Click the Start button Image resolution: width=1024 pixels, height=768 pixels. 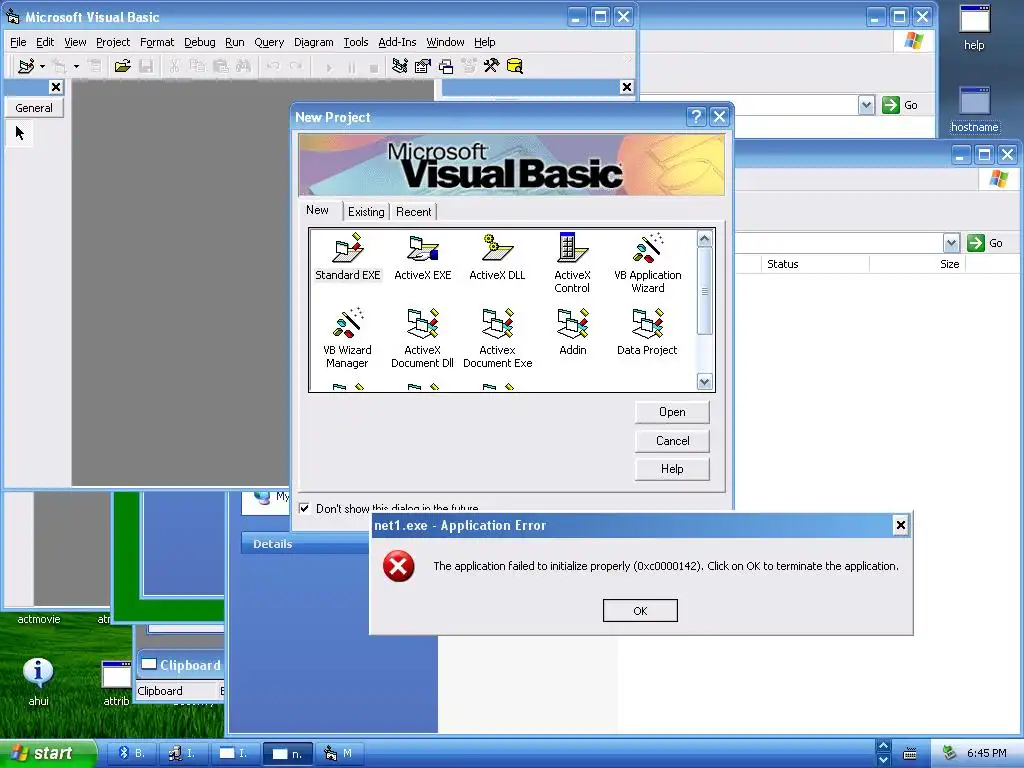(48, 753)
